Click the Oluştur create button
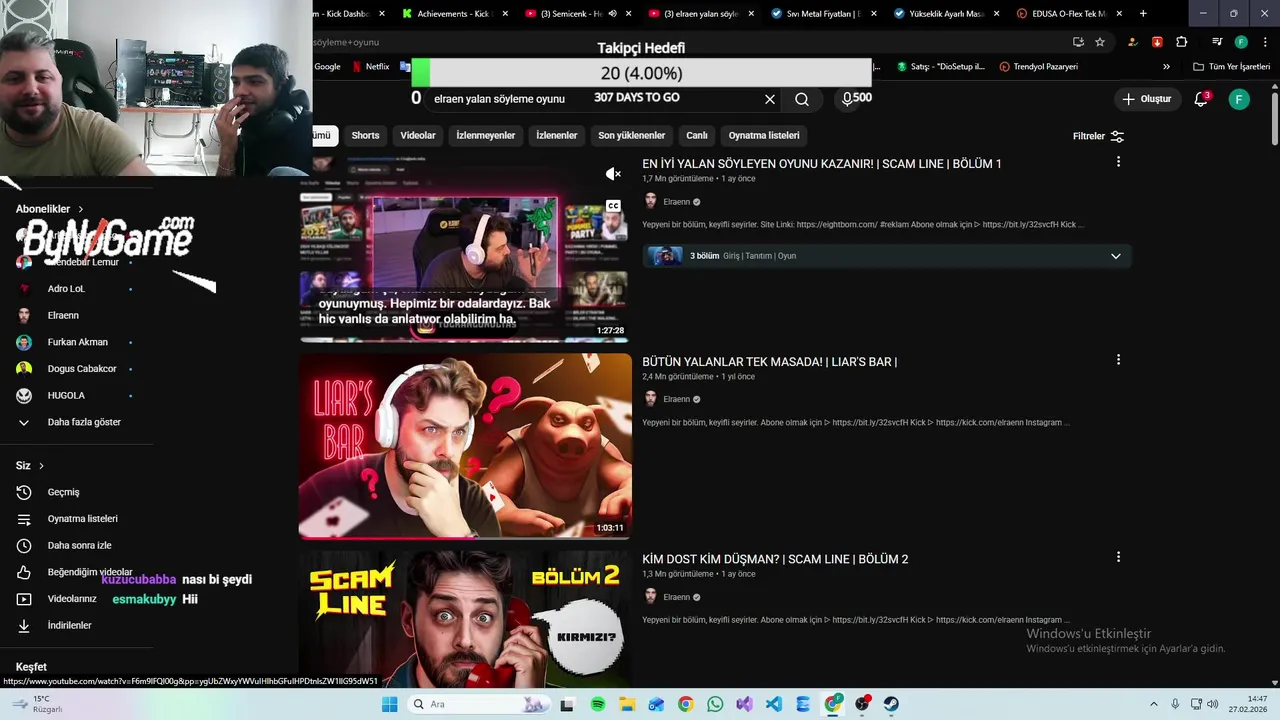Image resolution: width=1280 pixels, height=720 pixels. click(x=1146, y=99)
